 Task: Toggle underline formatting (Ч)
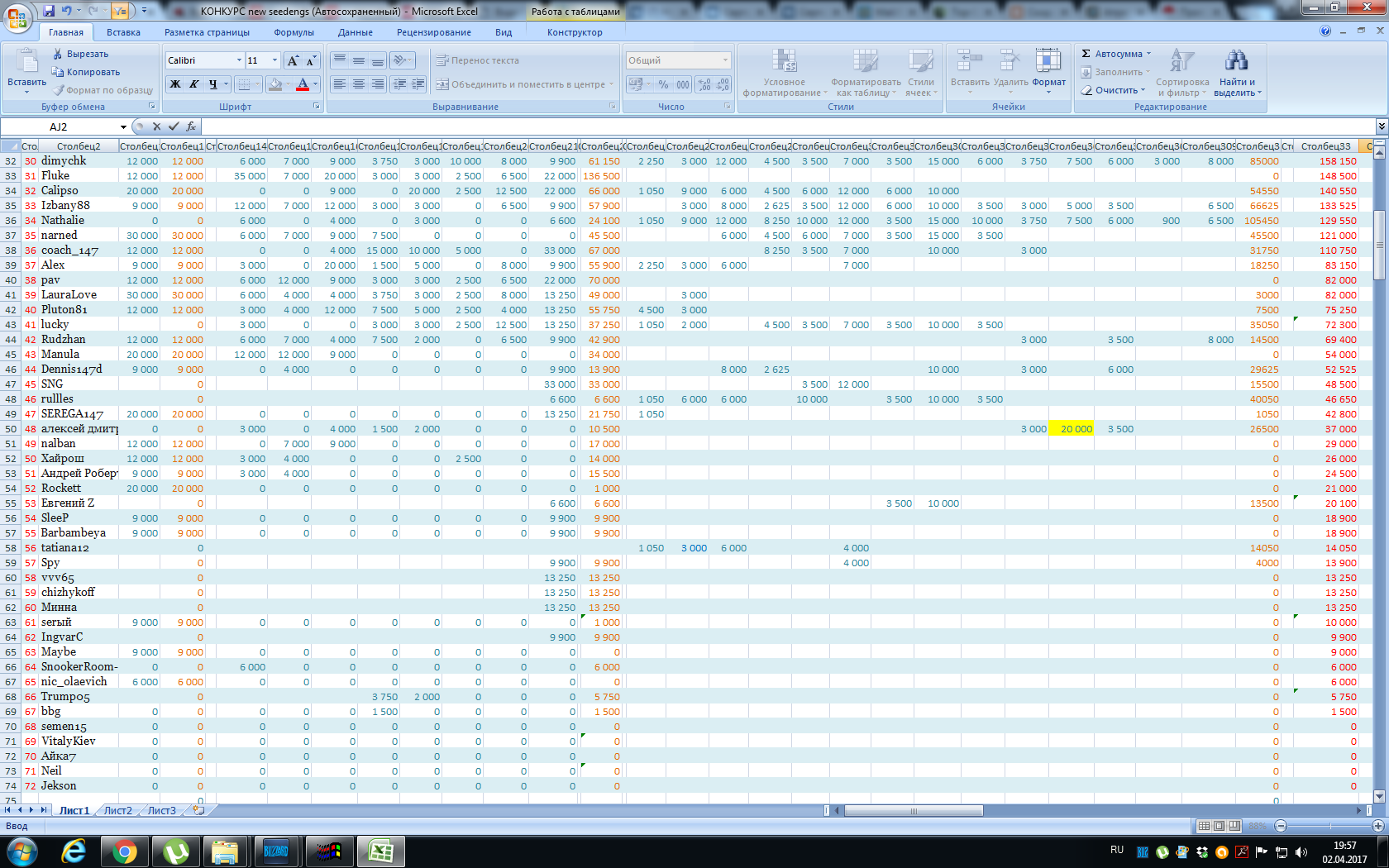coord(213,84)
